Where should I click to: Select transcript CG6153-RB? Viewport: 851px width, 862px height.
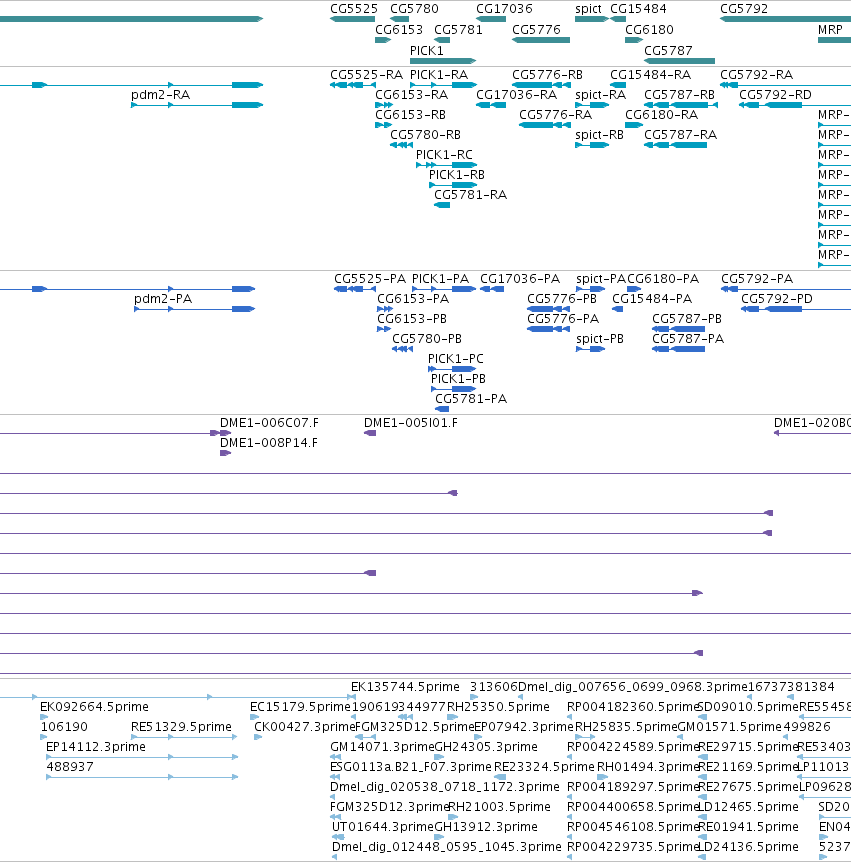(x=410, y=115)
